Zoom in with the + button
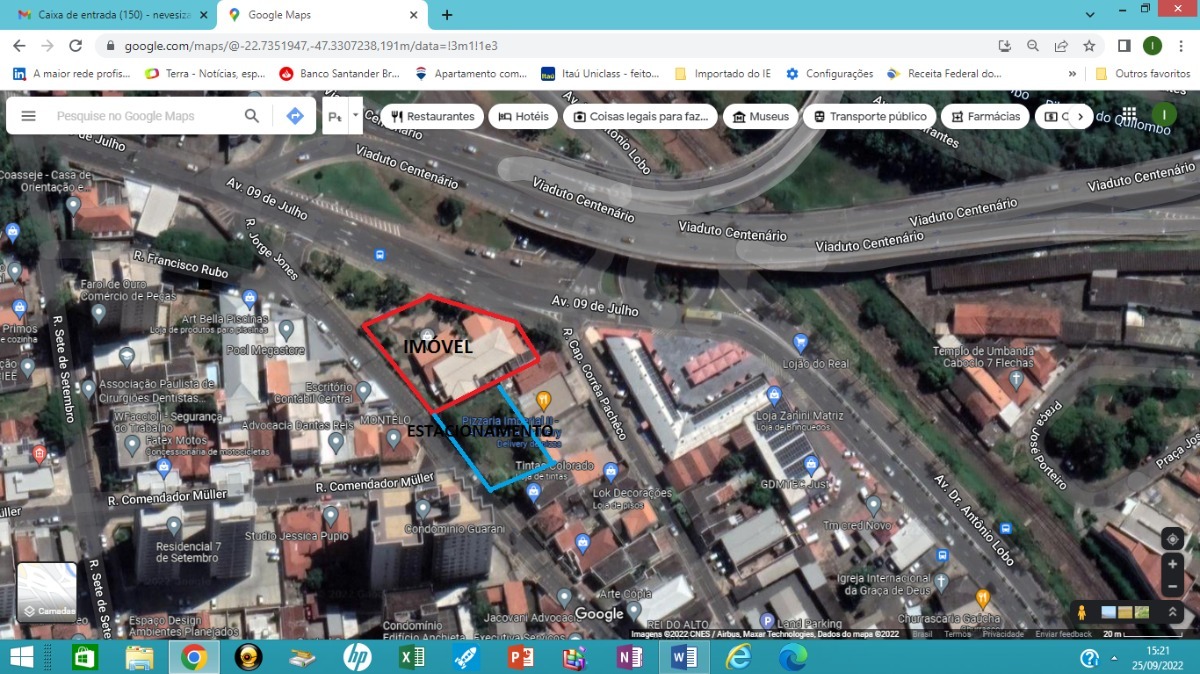 [1172, 563]
